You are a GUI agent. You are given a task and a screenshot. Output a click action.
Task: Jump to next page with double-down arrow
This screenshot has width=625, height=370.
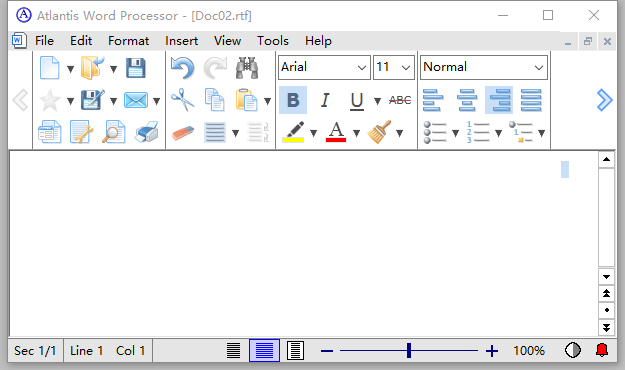(606, 328)
